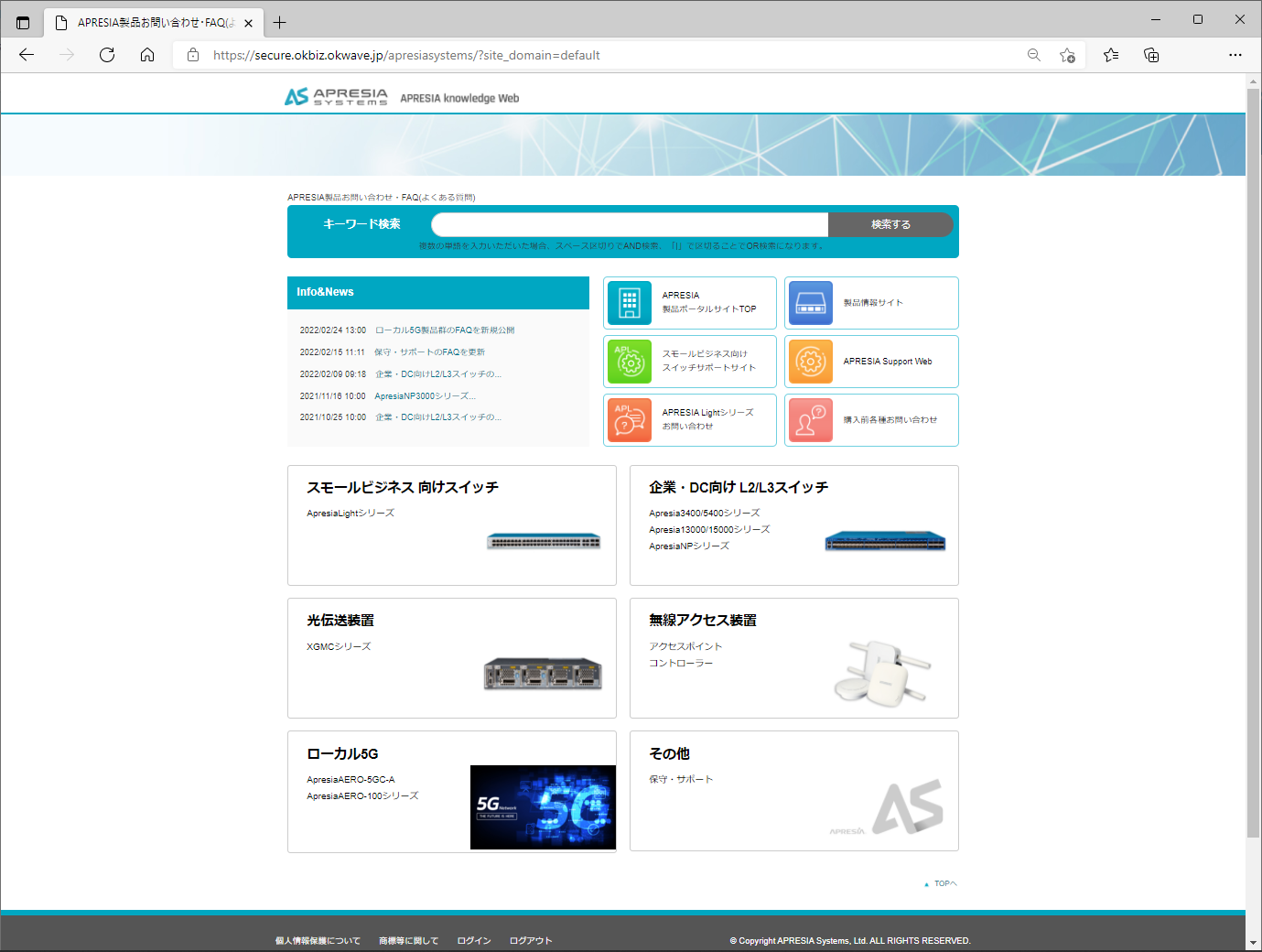
Task: Open the ApresiaNPシリーズ category link
Action: pyautogui.click(x=689, y=546)
